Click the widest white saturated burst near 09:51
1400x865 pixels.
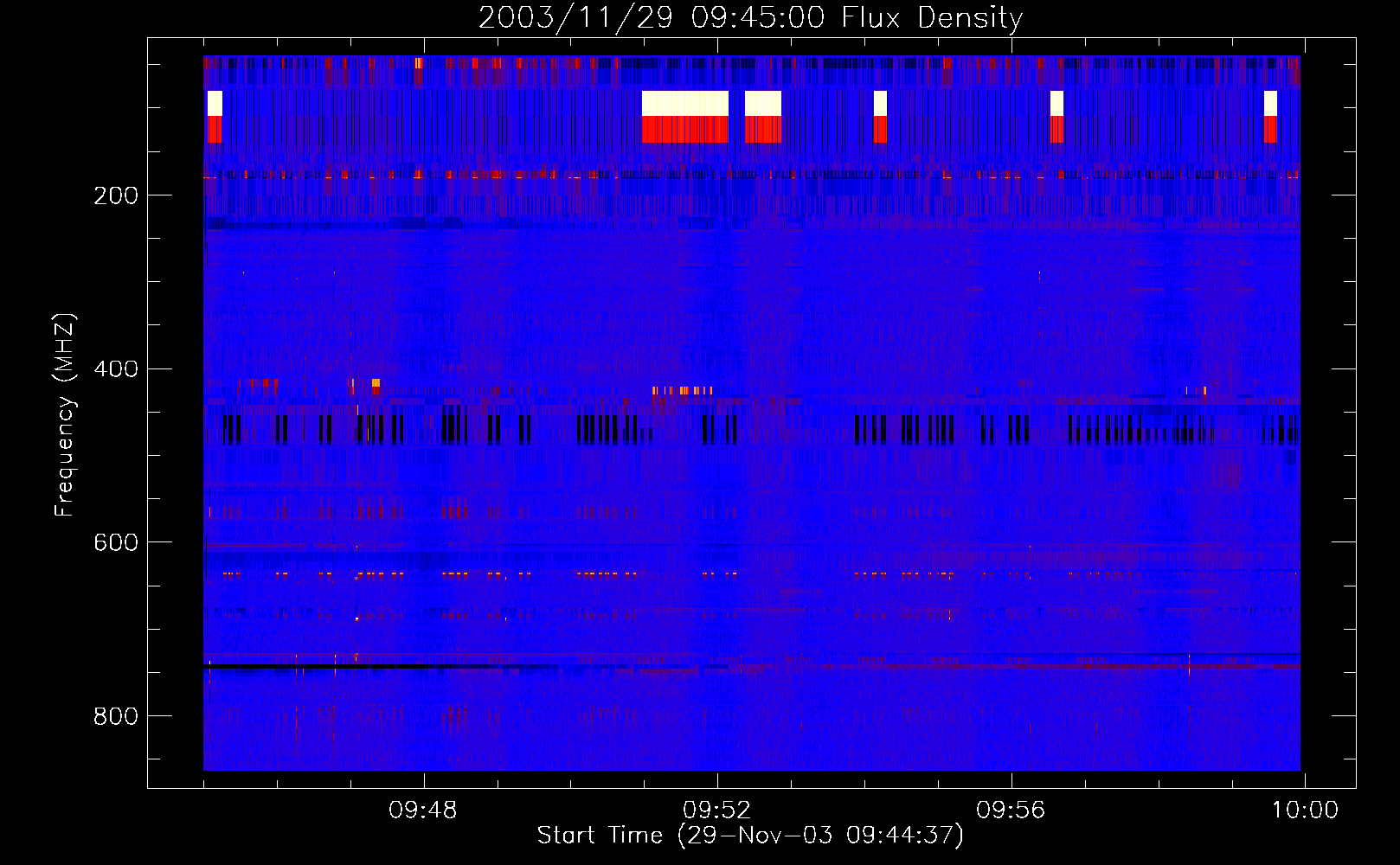[x=685, y=104]
